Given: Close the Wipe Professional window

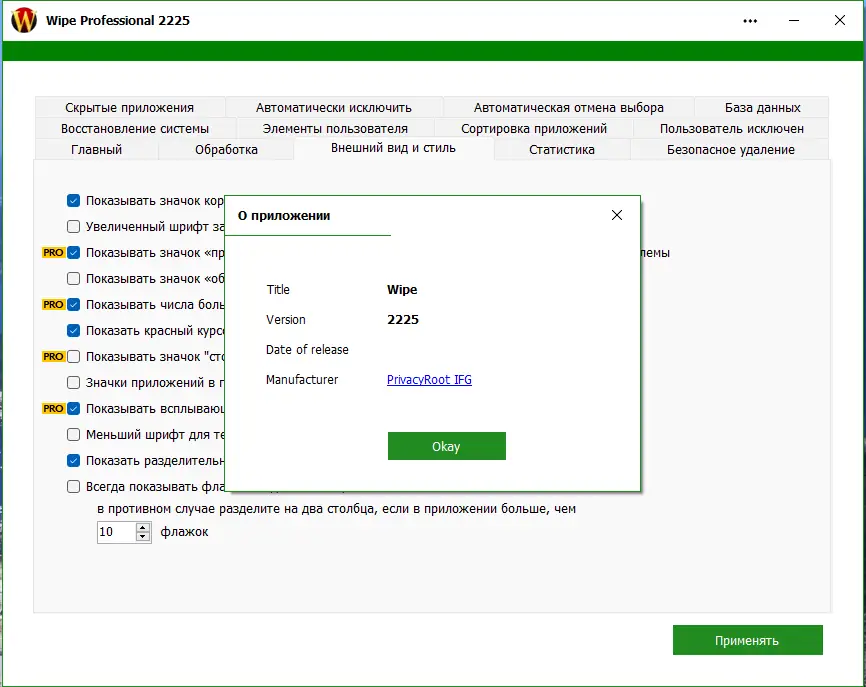Looking at the screenshot, I should click(x=839, y=20).
